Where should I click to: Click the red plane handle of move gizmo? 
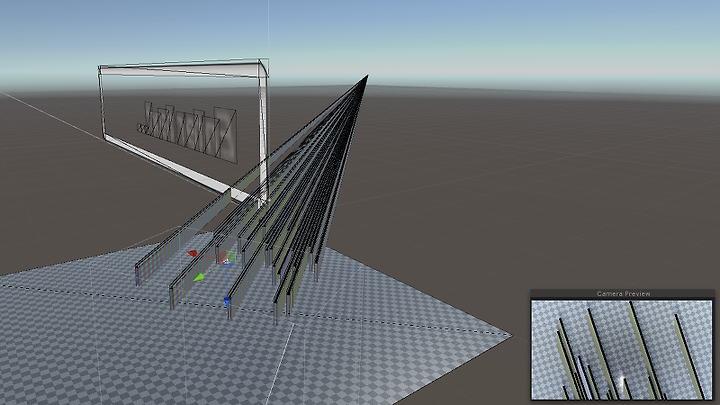[x=222, y=258]
